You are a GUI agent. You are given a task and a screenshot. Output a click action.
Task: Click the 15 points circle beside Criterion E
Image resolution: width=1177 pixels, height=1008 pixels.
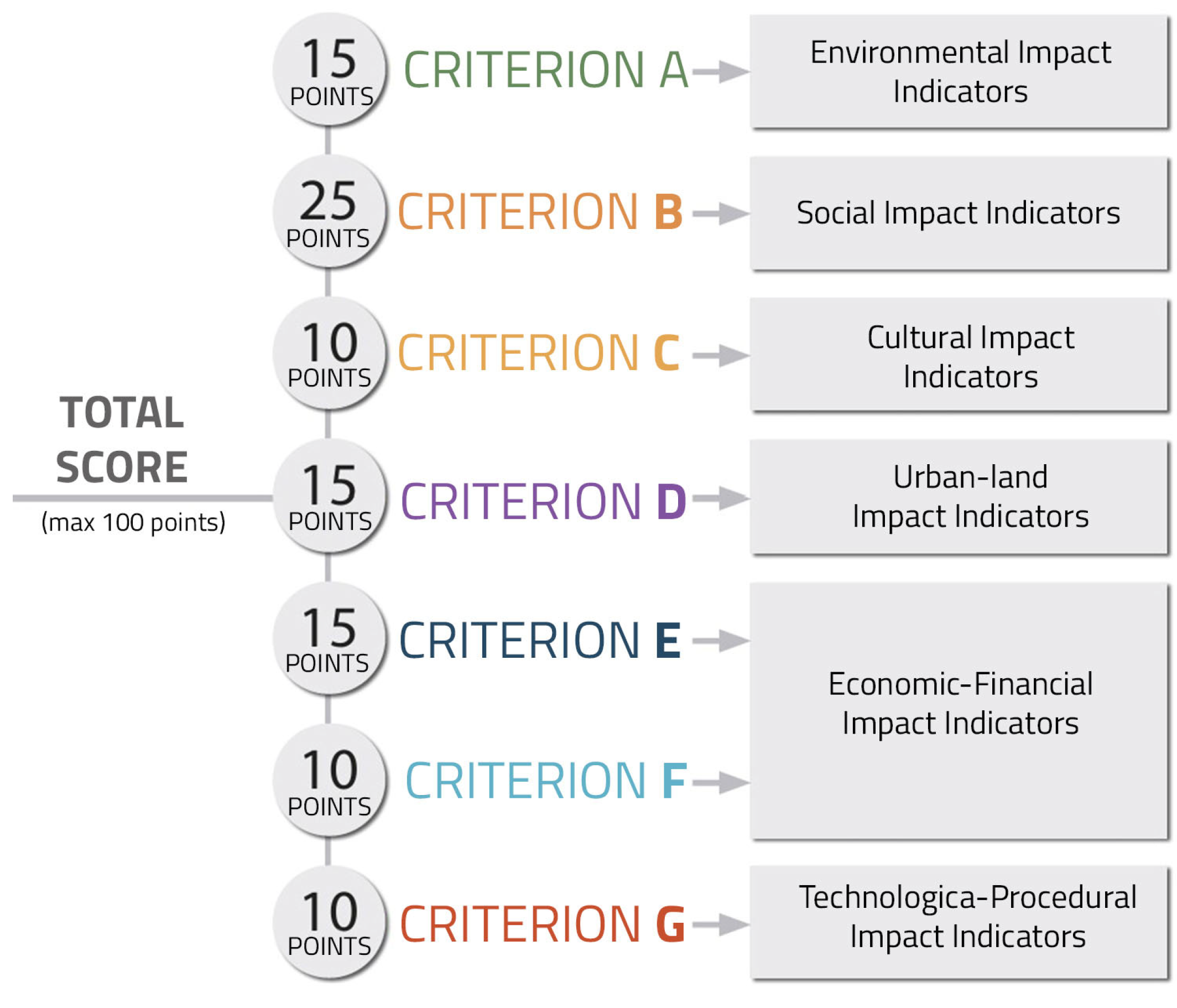tap(329, 638)
